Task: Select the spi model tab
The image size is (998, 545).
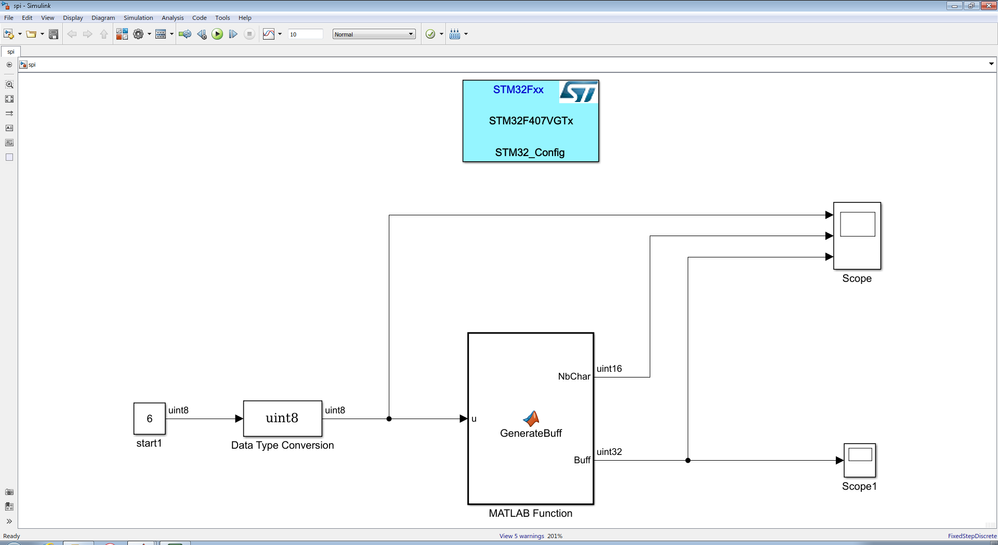Action: point(11,52)
